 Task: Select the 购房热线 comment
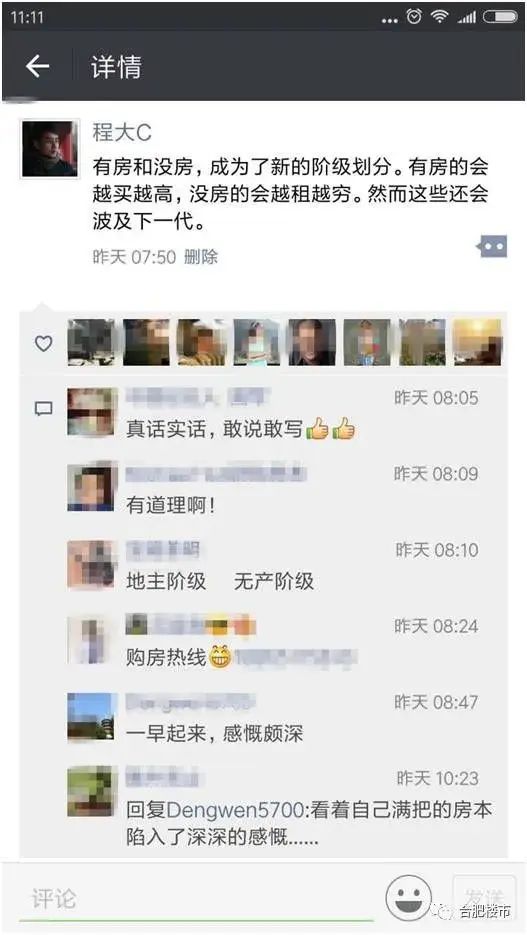point(241,657)
